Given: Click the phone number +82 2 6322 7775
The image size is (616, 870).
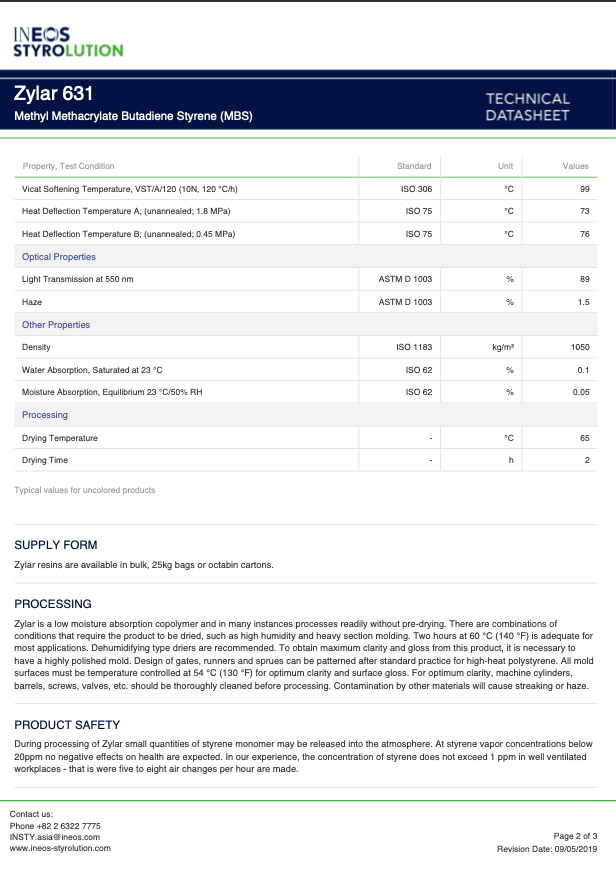Looking at the screenshot, I should click(55, 826).
